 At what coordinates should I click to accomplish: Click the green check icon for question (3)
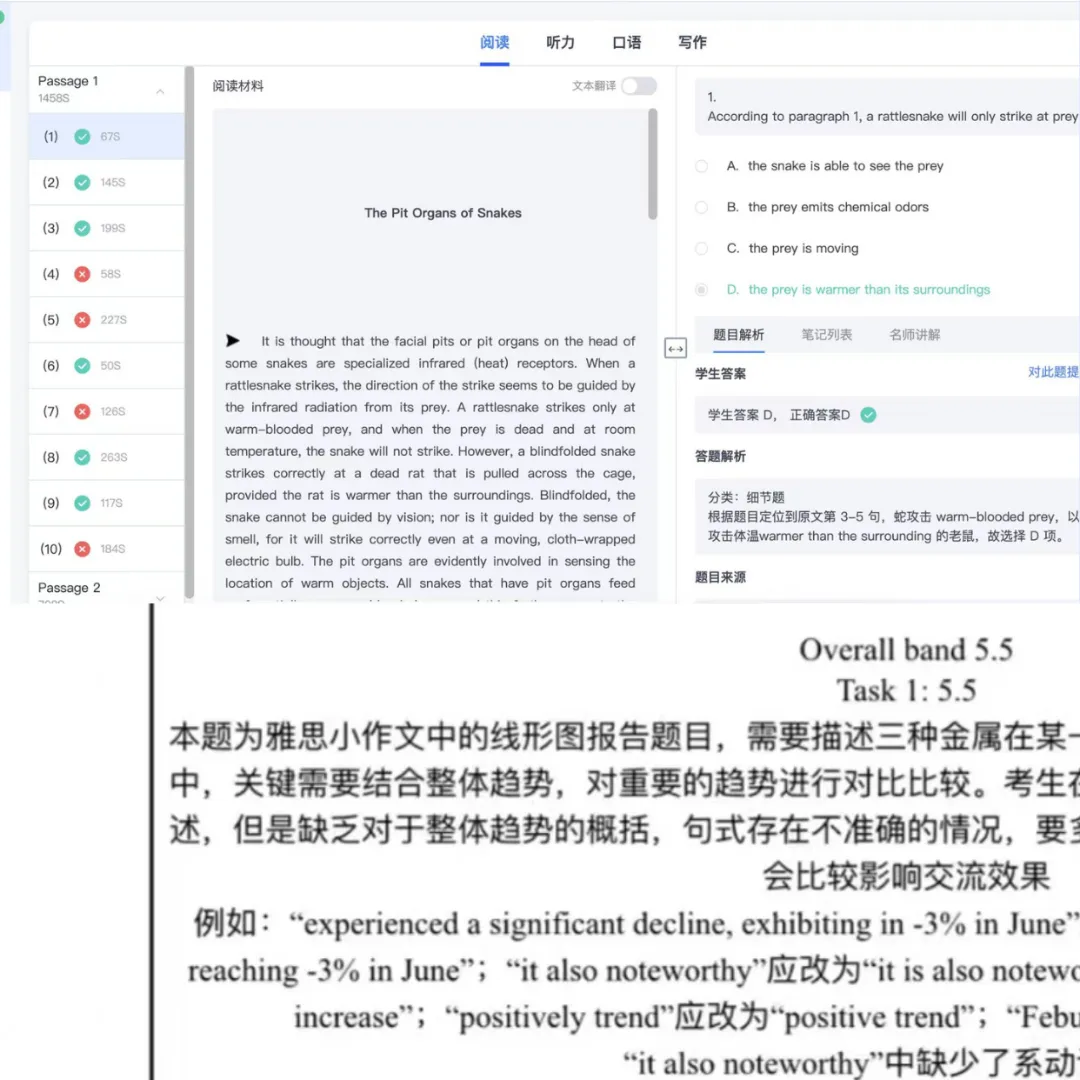pyautogui.click(x=82, y=228)
